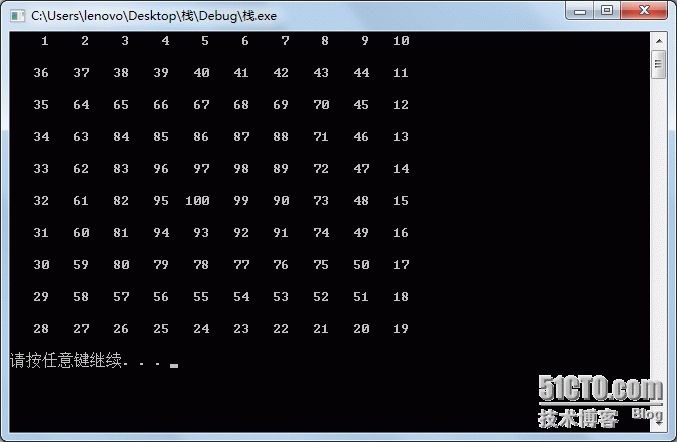Screen dimensions: 677x442
Task: Click the number 77 in the matrix
Action: 241,265
